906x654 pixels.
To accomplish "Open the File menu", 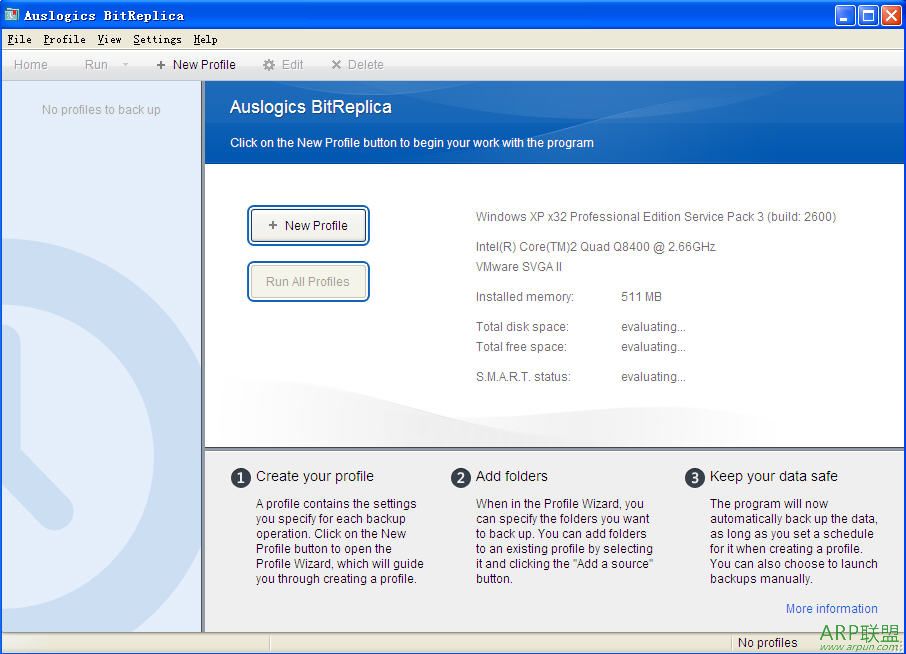I will (x=19, y=40).
